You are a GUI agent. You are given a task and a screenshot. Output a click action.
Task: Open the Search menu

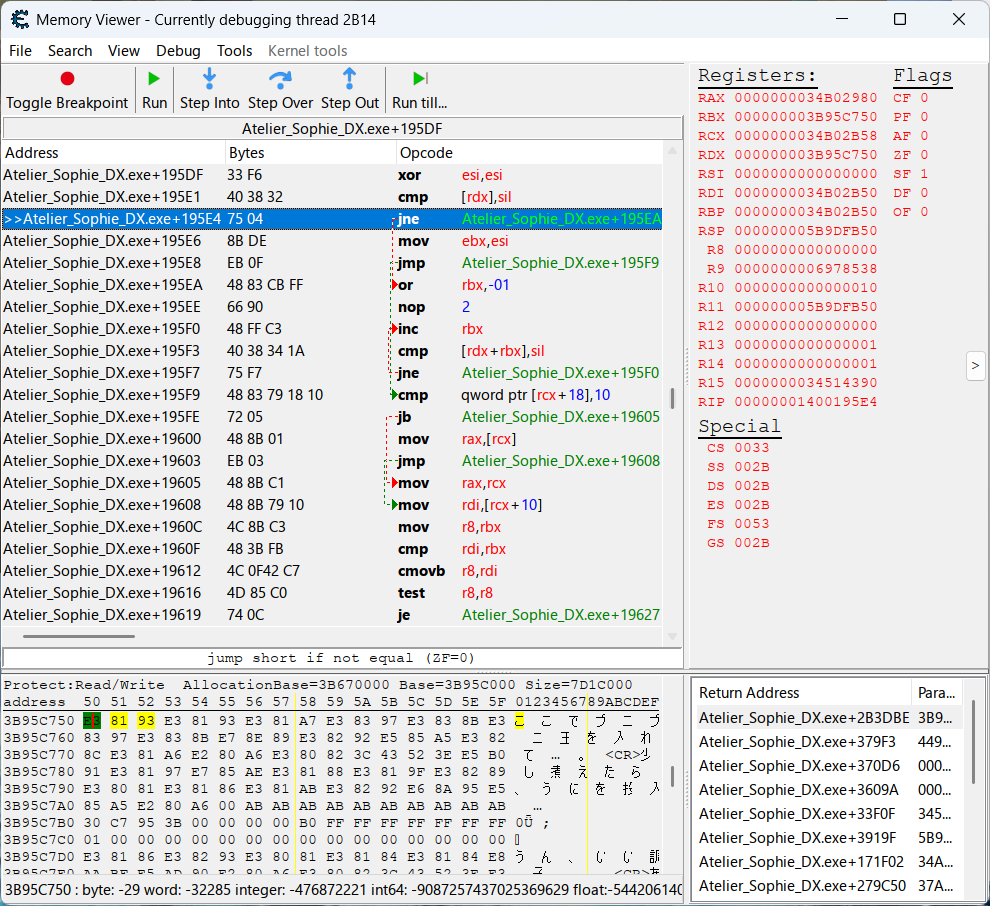tap(70, 51)
